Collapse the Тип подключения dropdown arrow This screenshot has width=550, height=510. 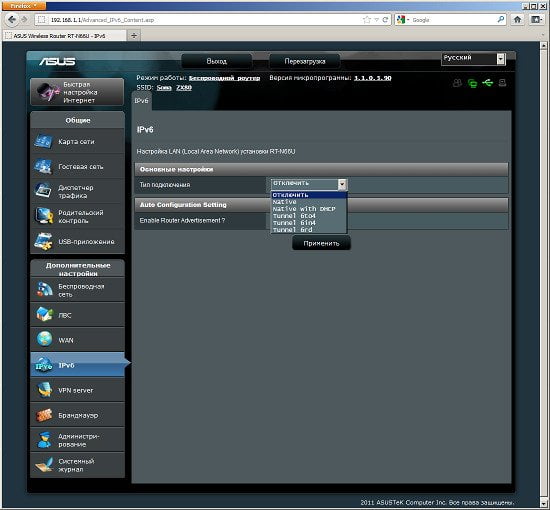tap(342, 184)
